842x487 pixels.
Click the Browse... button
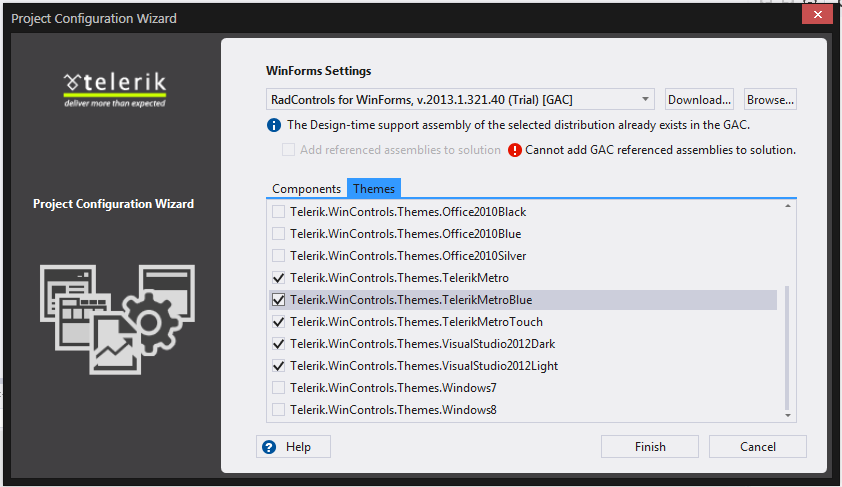click(770, 99)
